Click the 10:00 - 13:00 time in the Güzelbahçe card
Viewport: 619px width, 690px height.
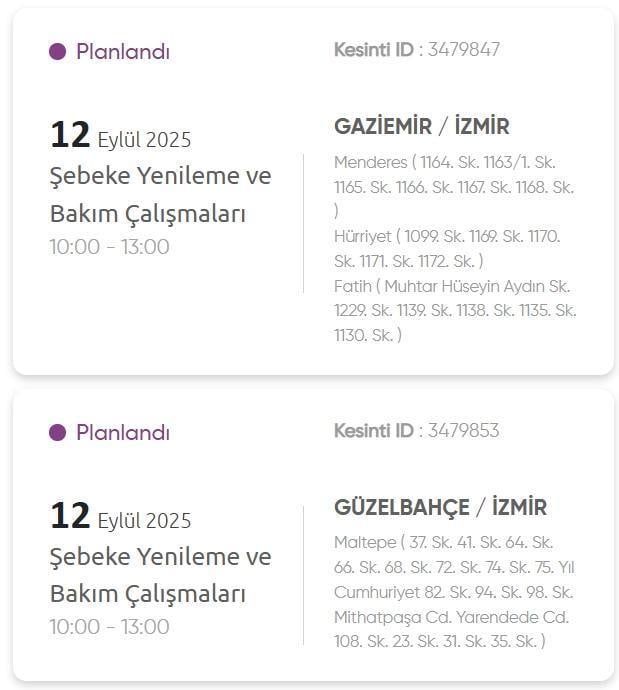[x=109, y=627]
